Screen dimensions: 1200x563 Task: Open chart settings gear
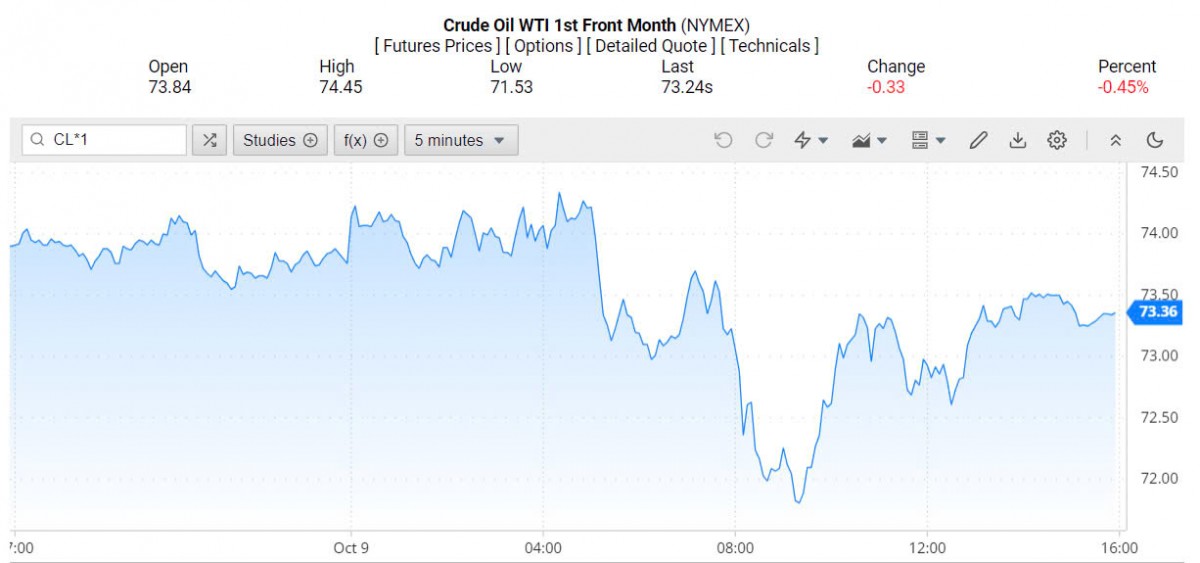(1057, 140)
